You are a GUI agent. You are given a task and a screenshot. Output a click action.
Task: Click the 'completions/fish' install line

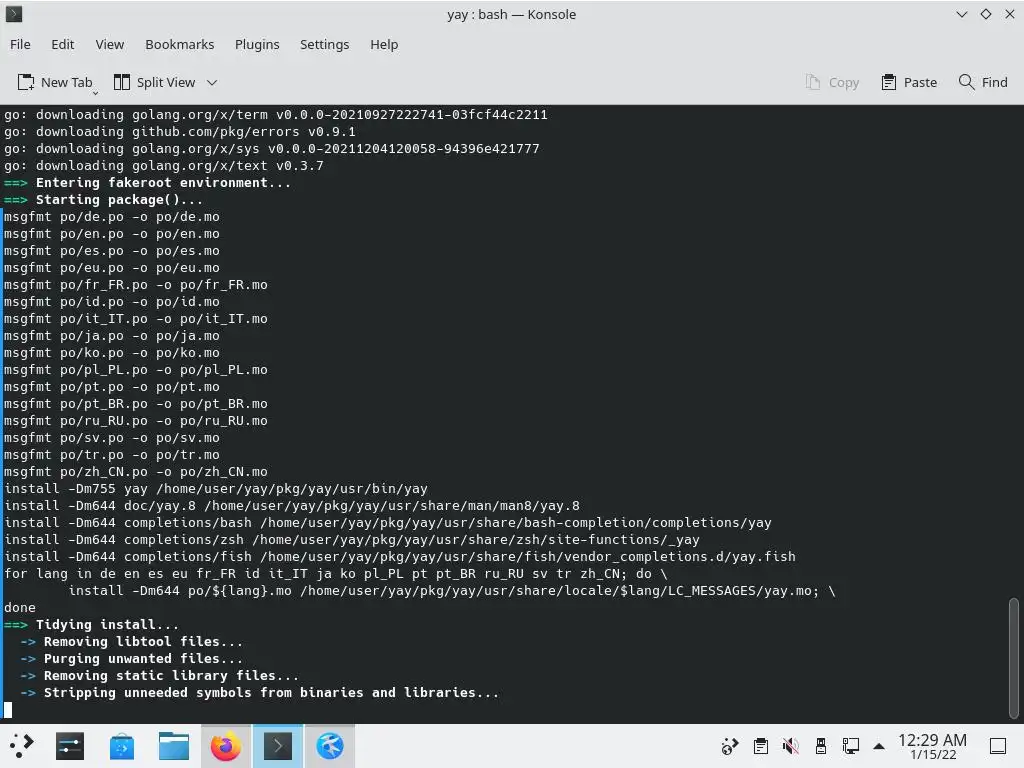(x=400, y=556)
